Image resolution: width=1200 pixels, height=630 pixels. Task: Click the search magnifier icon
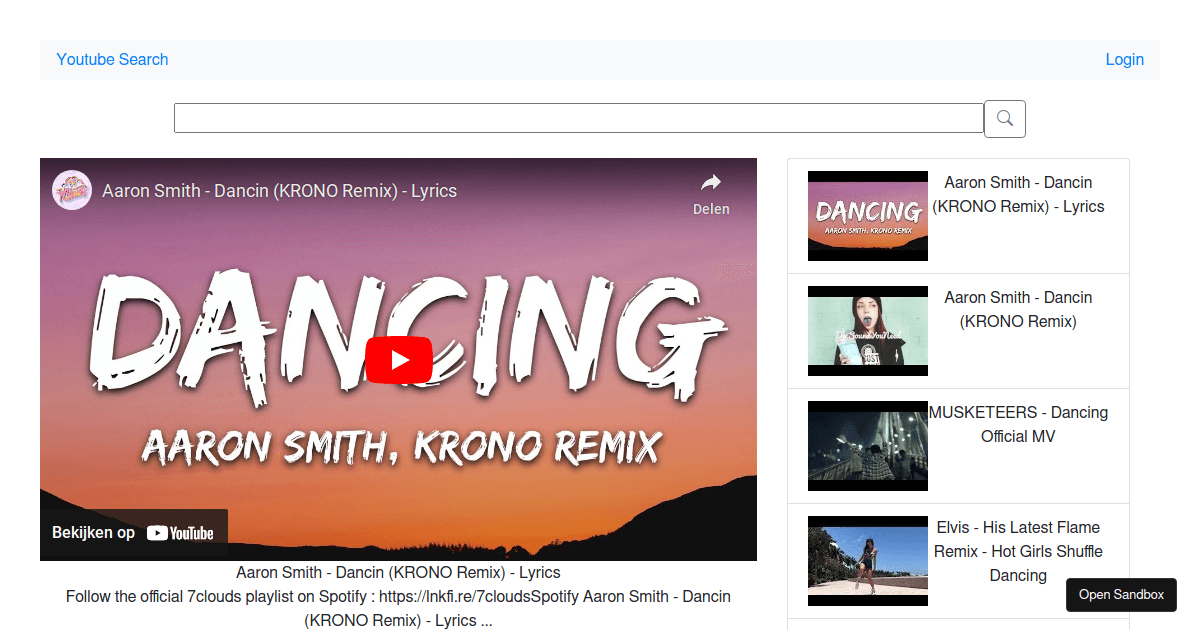1004,118
